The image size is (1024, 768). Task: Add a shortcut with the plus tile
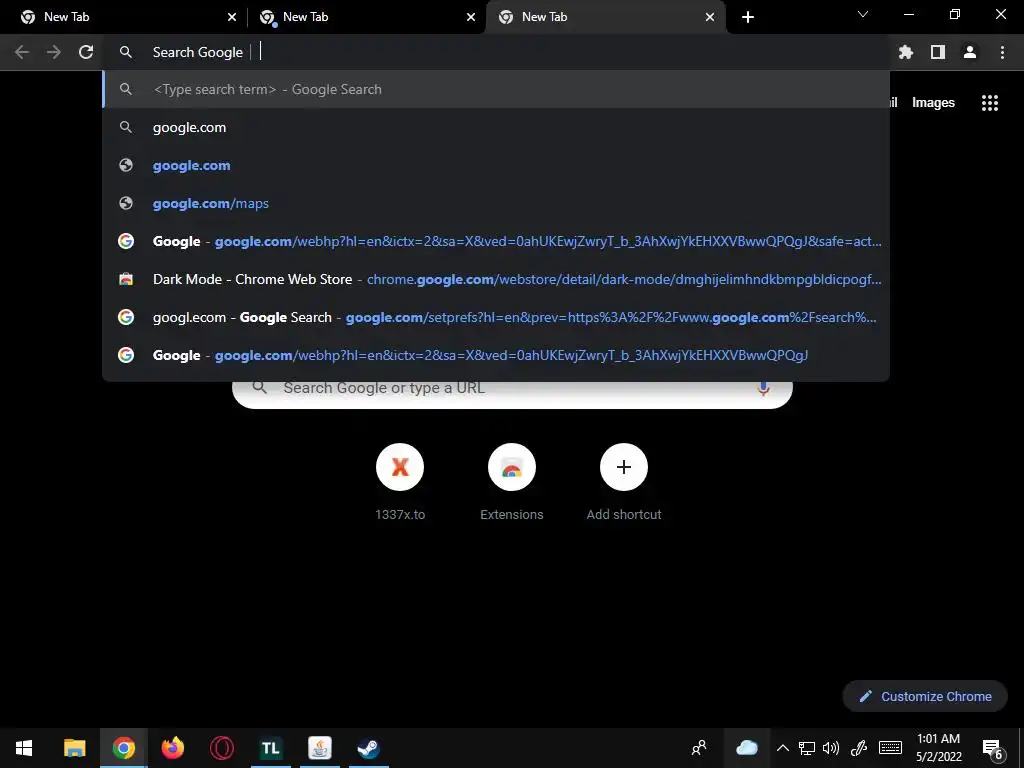624,481
